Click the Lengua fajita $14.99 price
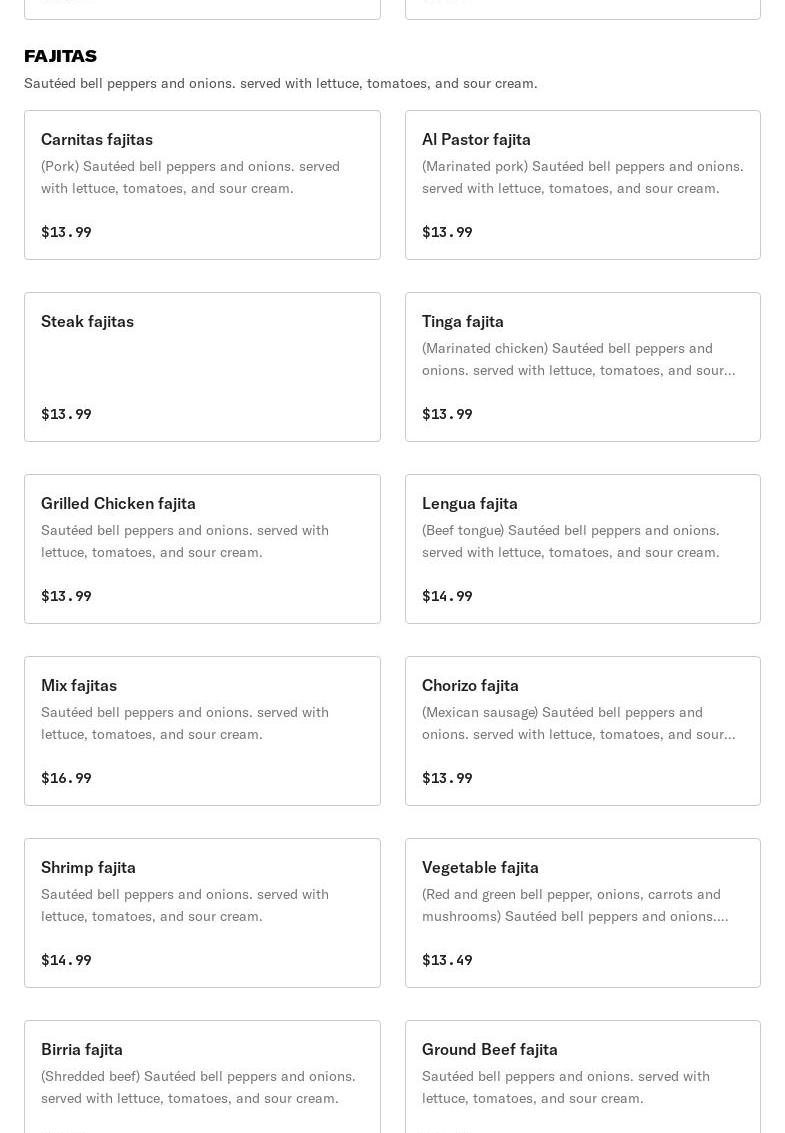 (x=447, y=596)
